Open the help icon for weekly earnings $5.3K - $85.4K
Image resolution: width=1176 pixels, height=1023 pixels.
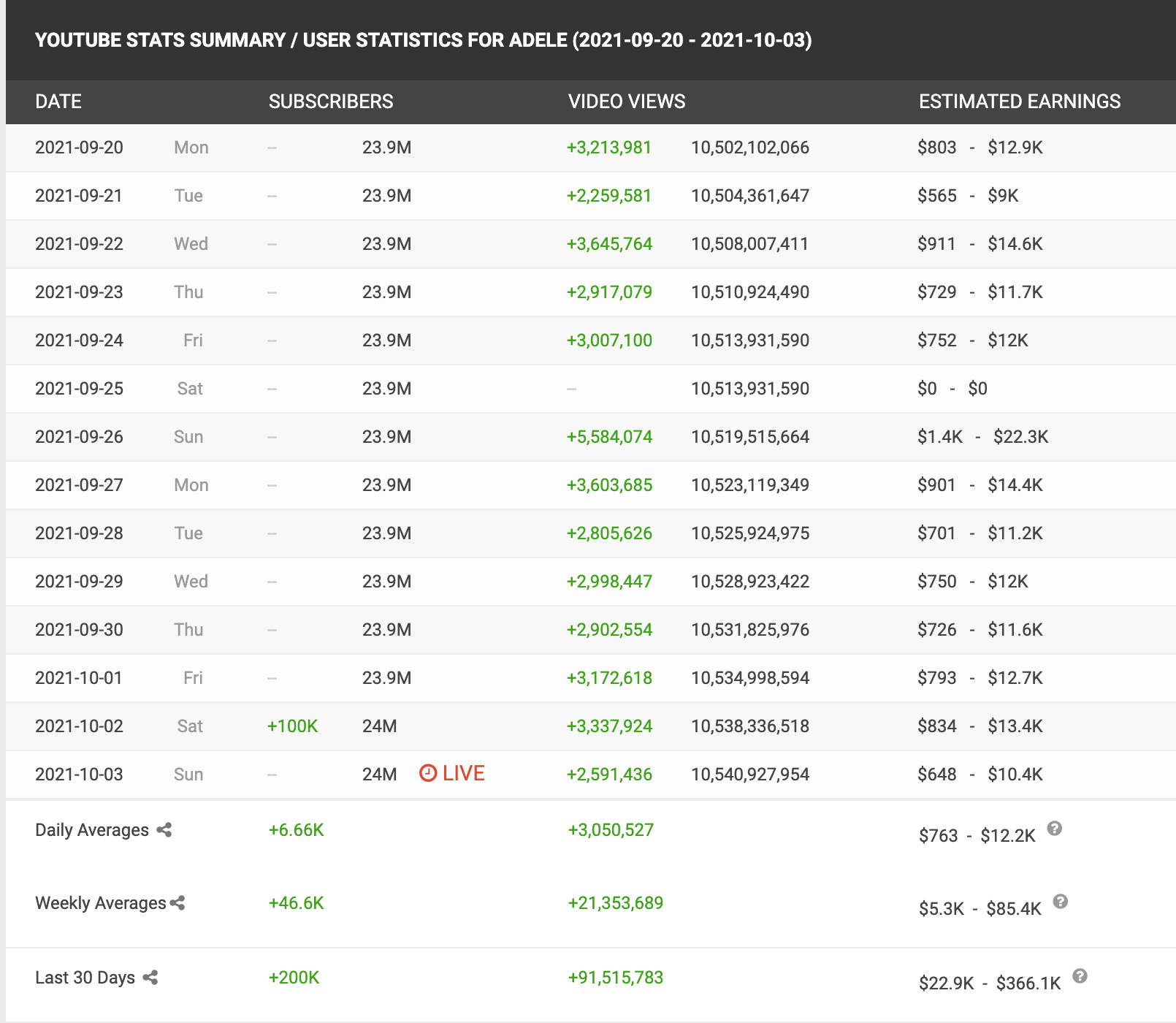pyautogui.click(x=1061, y=901)
